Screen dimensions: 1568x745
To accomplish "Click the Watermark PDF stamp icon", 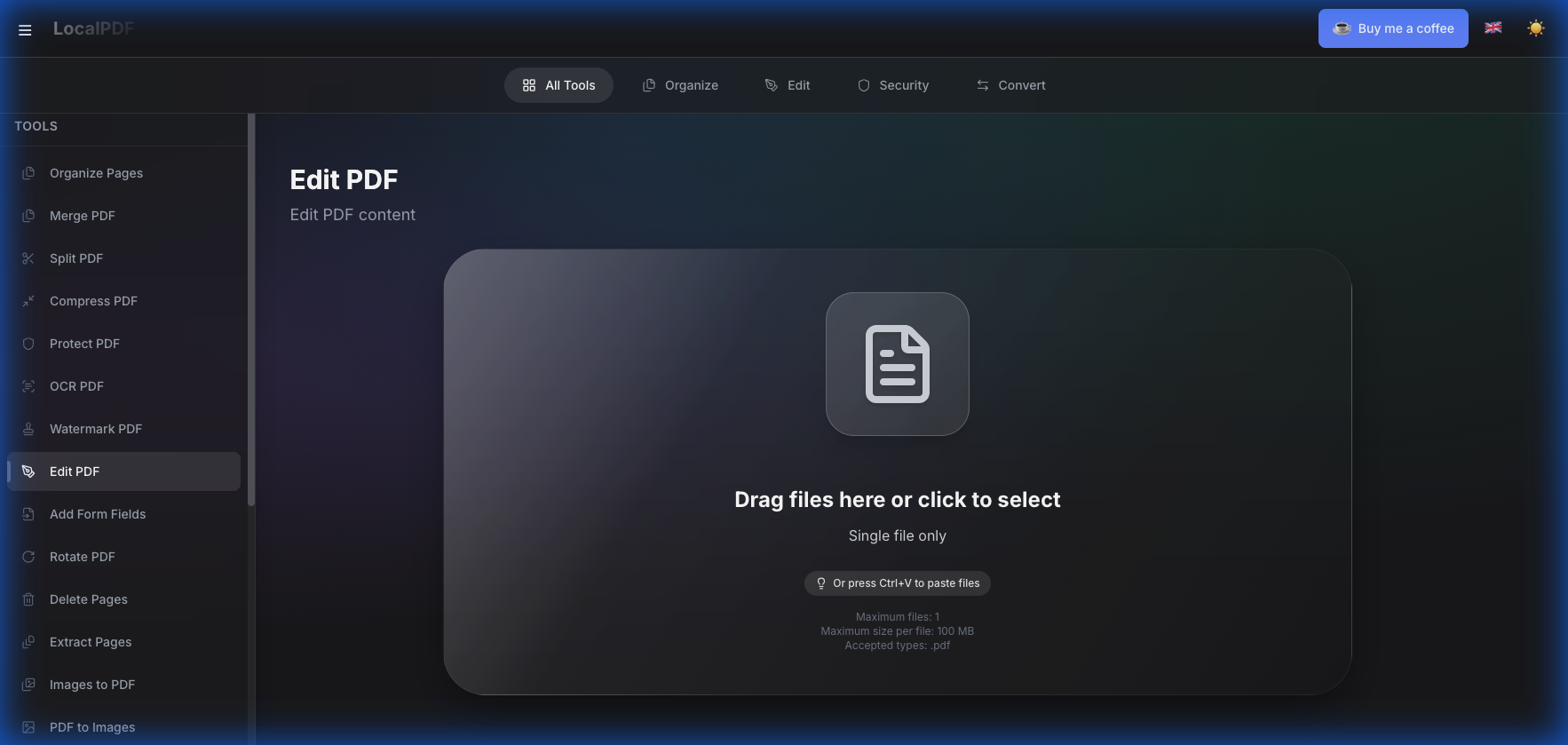I will tap(28, 429).
